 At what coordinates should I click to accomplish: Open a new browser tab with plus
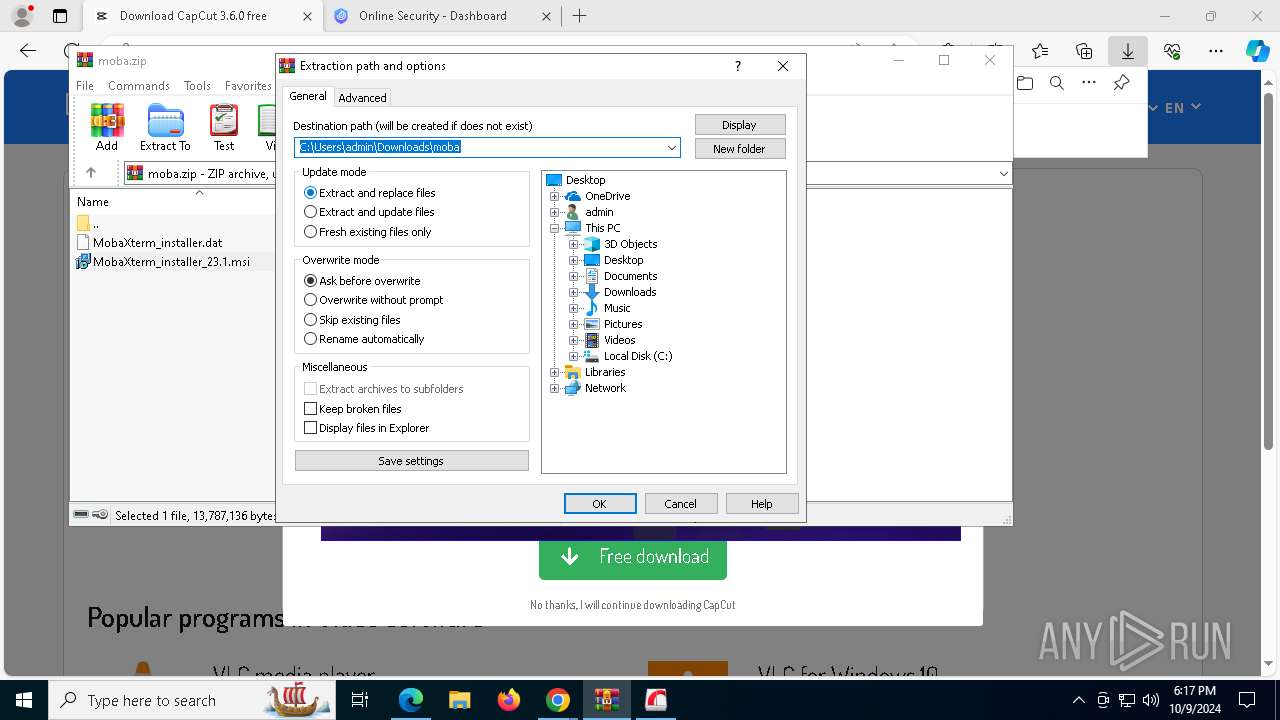[579, 16]
